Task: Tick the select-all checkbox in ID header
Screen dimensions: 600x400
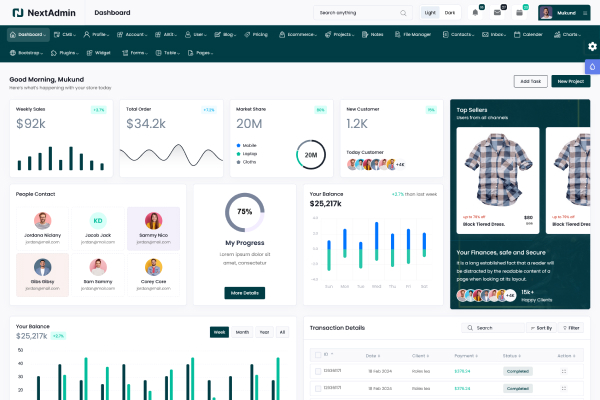Action: (316, 354)
